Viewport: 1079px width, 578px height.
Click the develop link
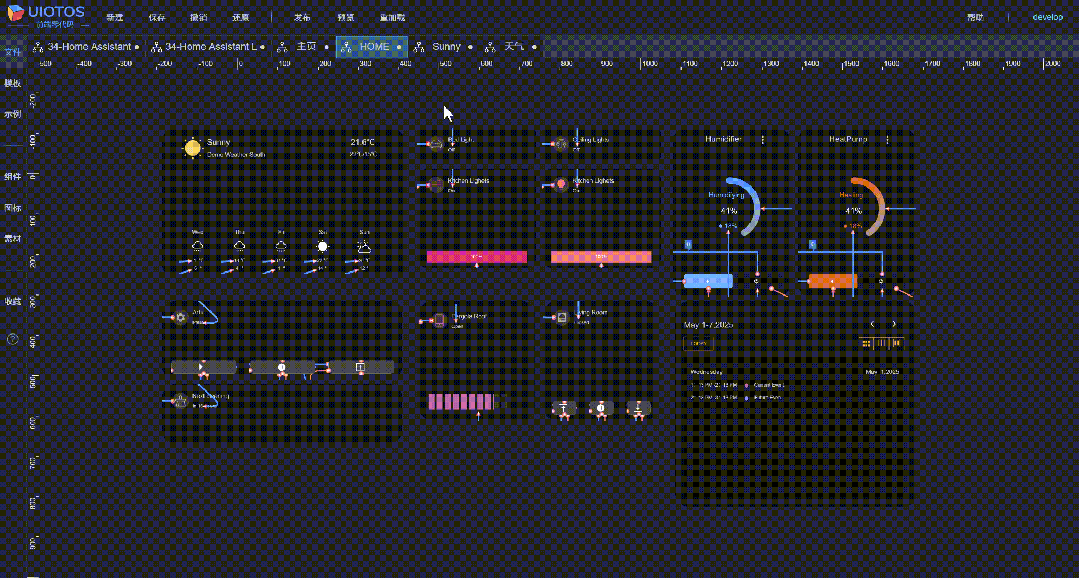pos(1048,17)
